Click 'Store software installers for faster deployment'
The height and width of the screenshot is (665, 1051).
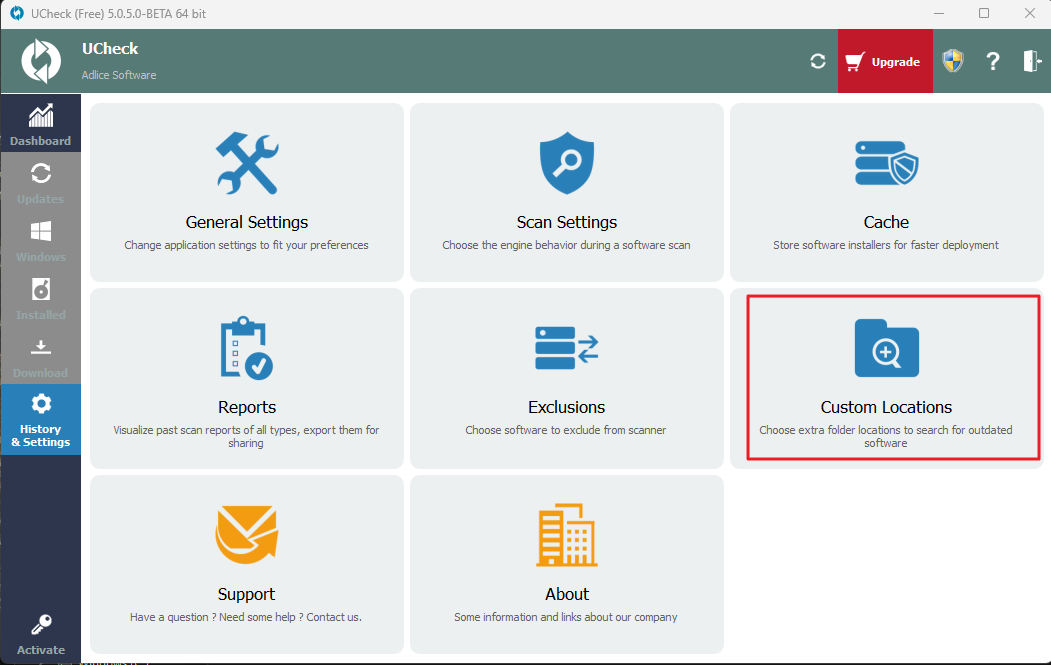885,245
